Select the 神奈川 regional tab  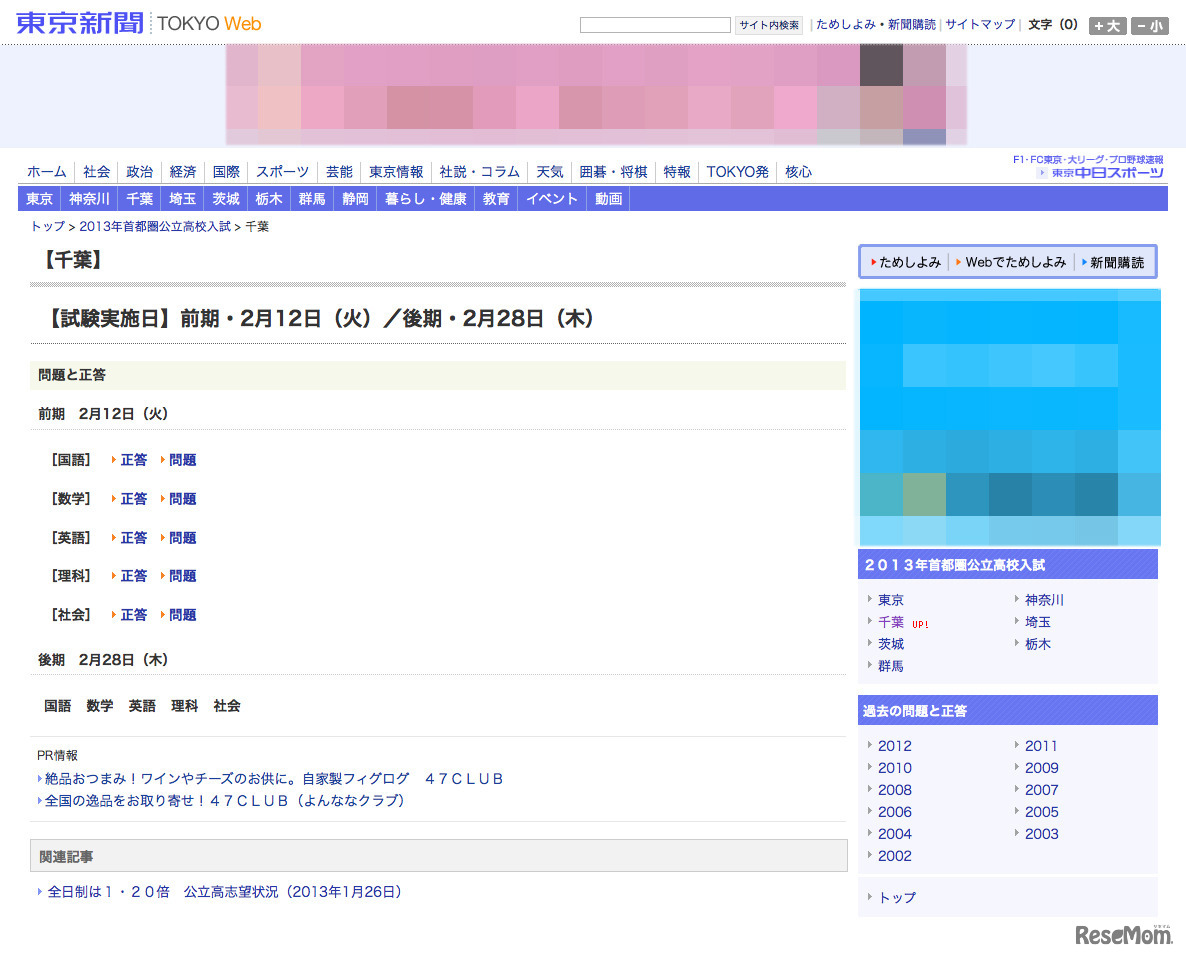(89, 199)
